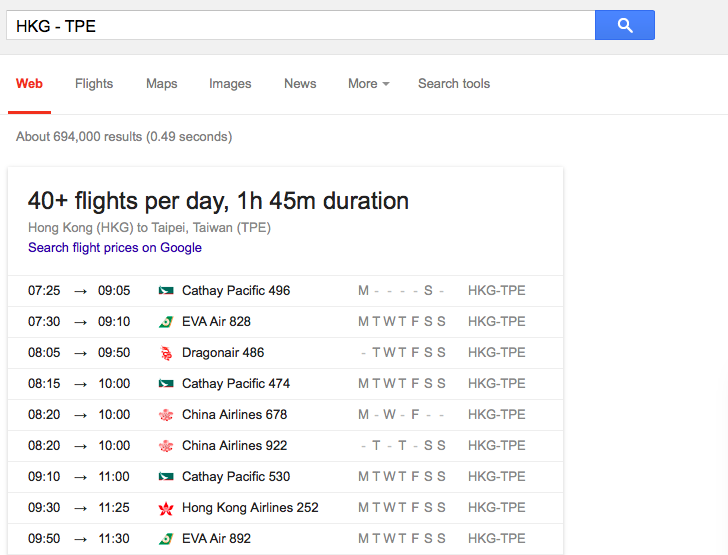Click the 09:05 arrival time
This screenshot has height=555, width=728.
pyautogui.click(x=114, y=291)
